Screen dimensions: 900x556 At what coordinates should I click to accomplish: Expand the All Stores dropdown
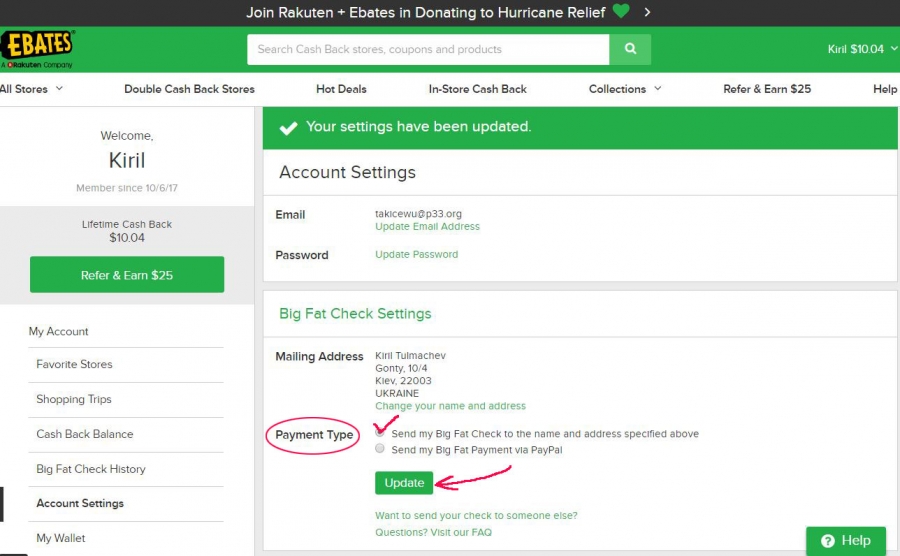(32, 89)
